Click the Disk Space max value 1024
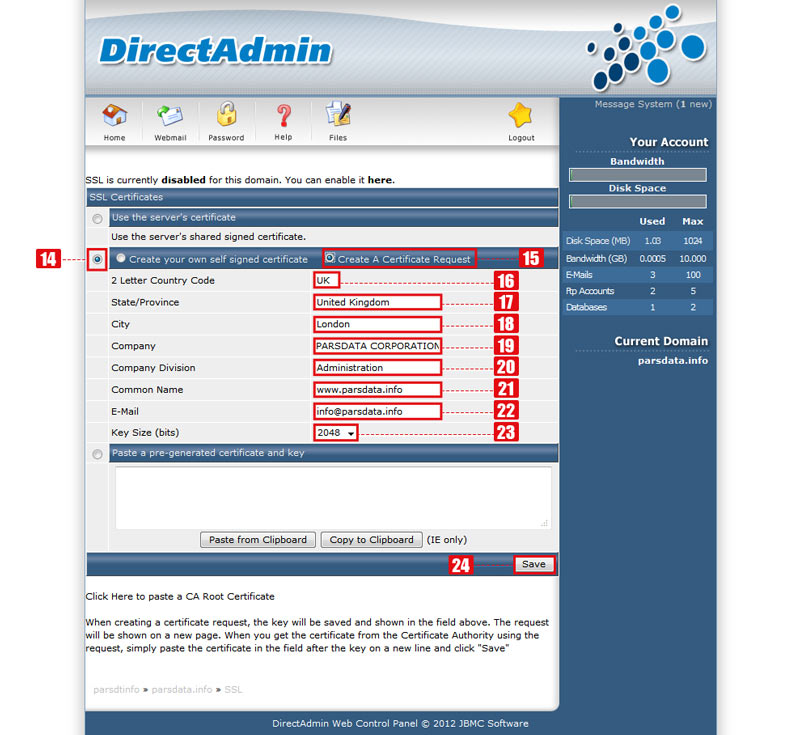The width and height of the screenshot is (800, 735). tap(693, 241)
